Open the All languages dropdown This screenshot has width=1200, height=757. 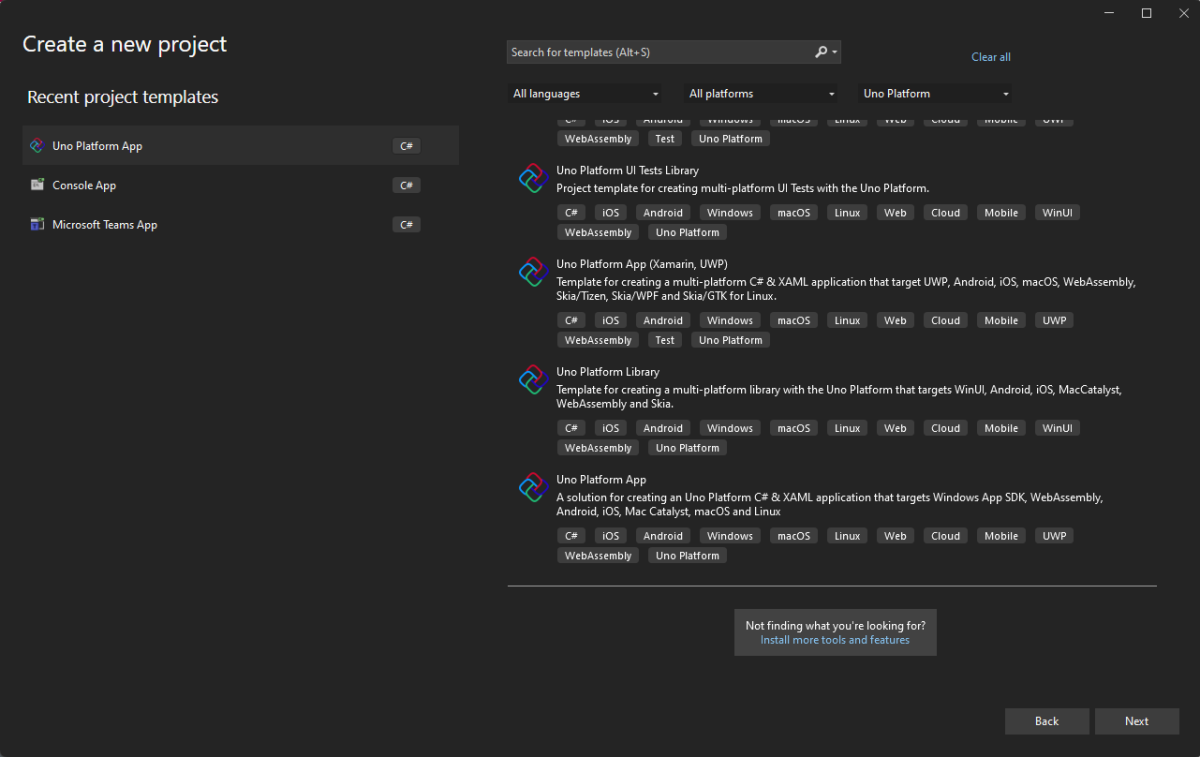tap(585, 93)
